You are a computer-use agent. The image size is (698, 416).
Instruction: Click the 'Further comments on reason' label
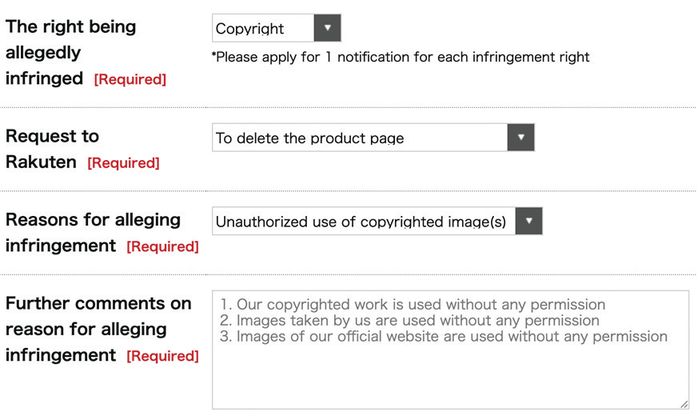click(98, 329)
